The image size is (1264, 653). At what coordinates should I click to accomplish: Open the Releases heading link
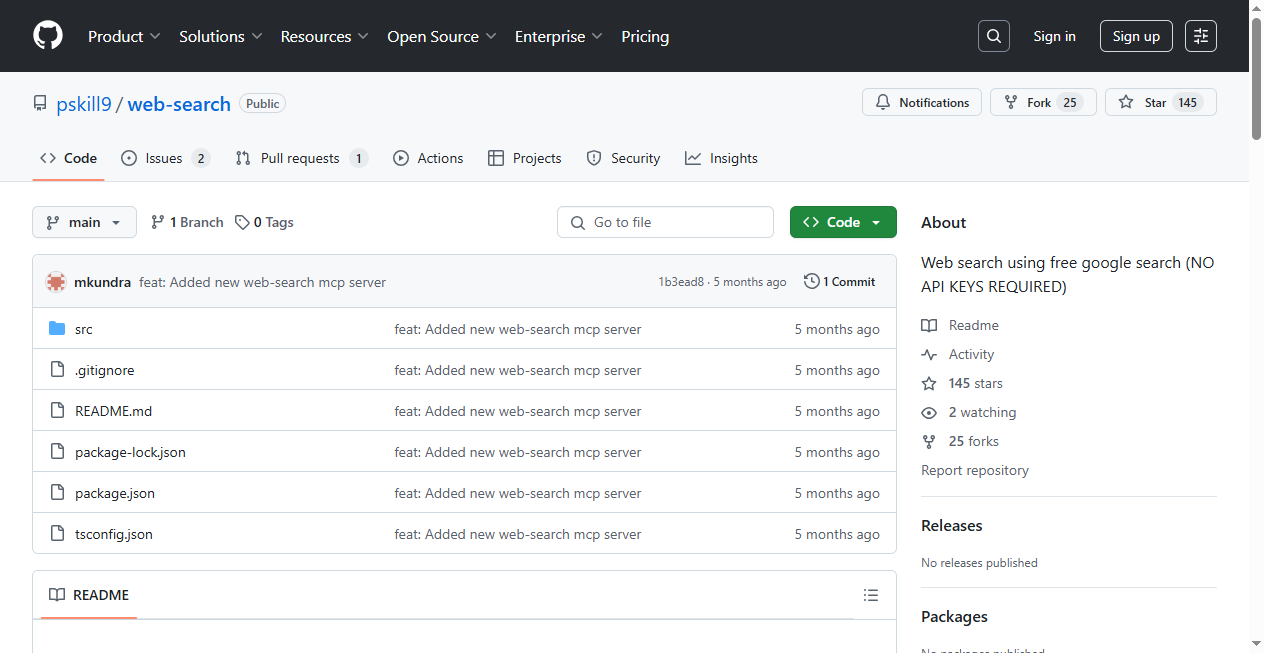click(952, 526)
